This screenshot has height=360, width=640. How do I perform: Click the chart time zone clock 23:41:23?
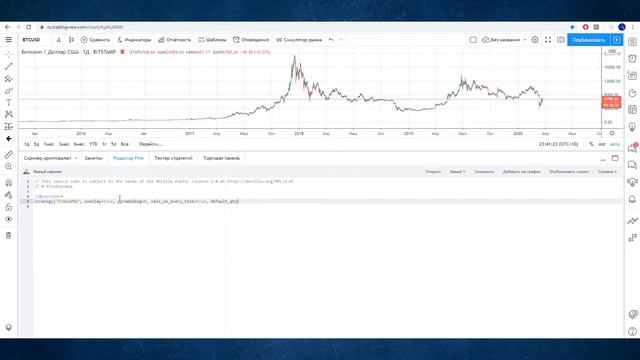tap(558, 144)
